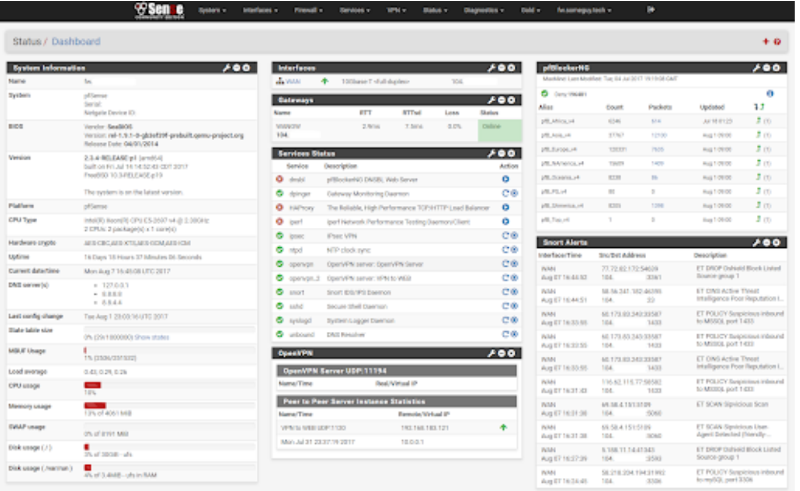Restart the openvpn service
The image size is (800, 491).
tap(505, 264)
